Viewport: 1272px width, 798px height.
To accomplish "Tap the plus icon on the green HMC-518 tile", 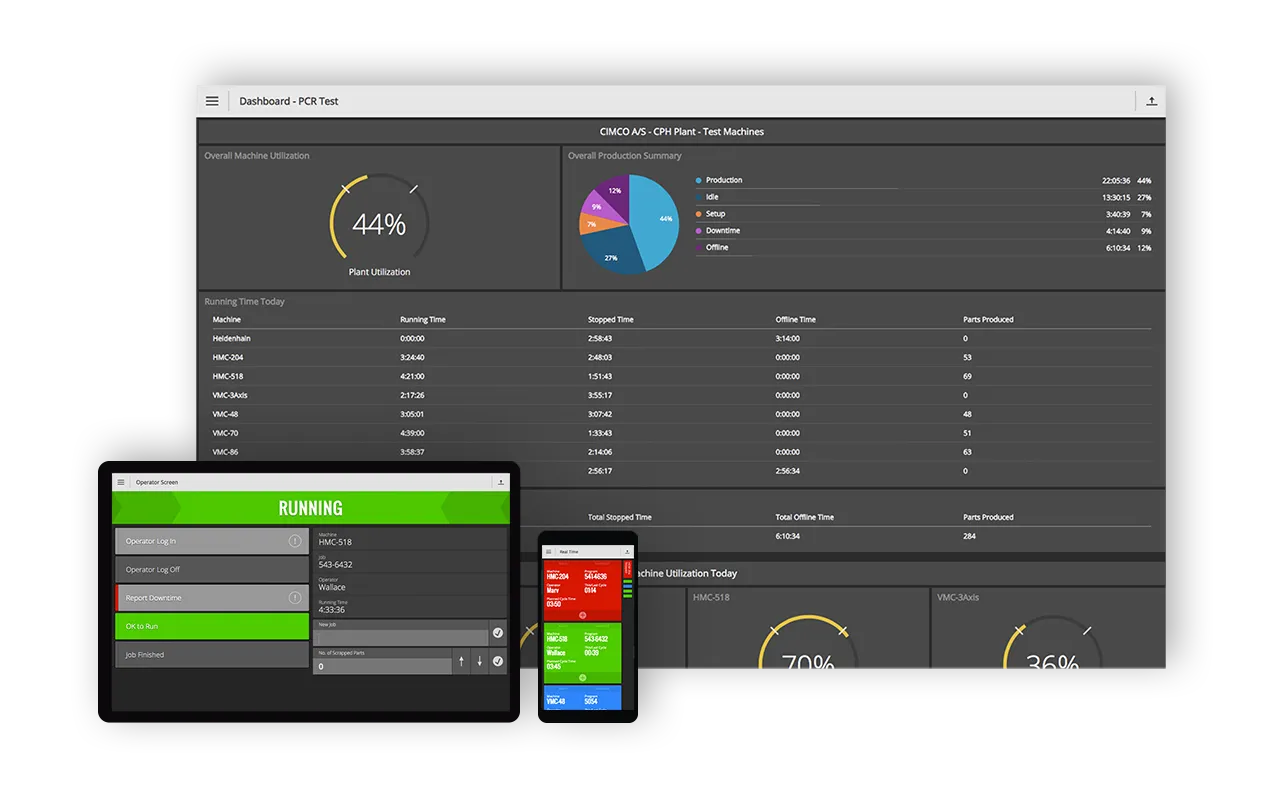I will [582, 677].
